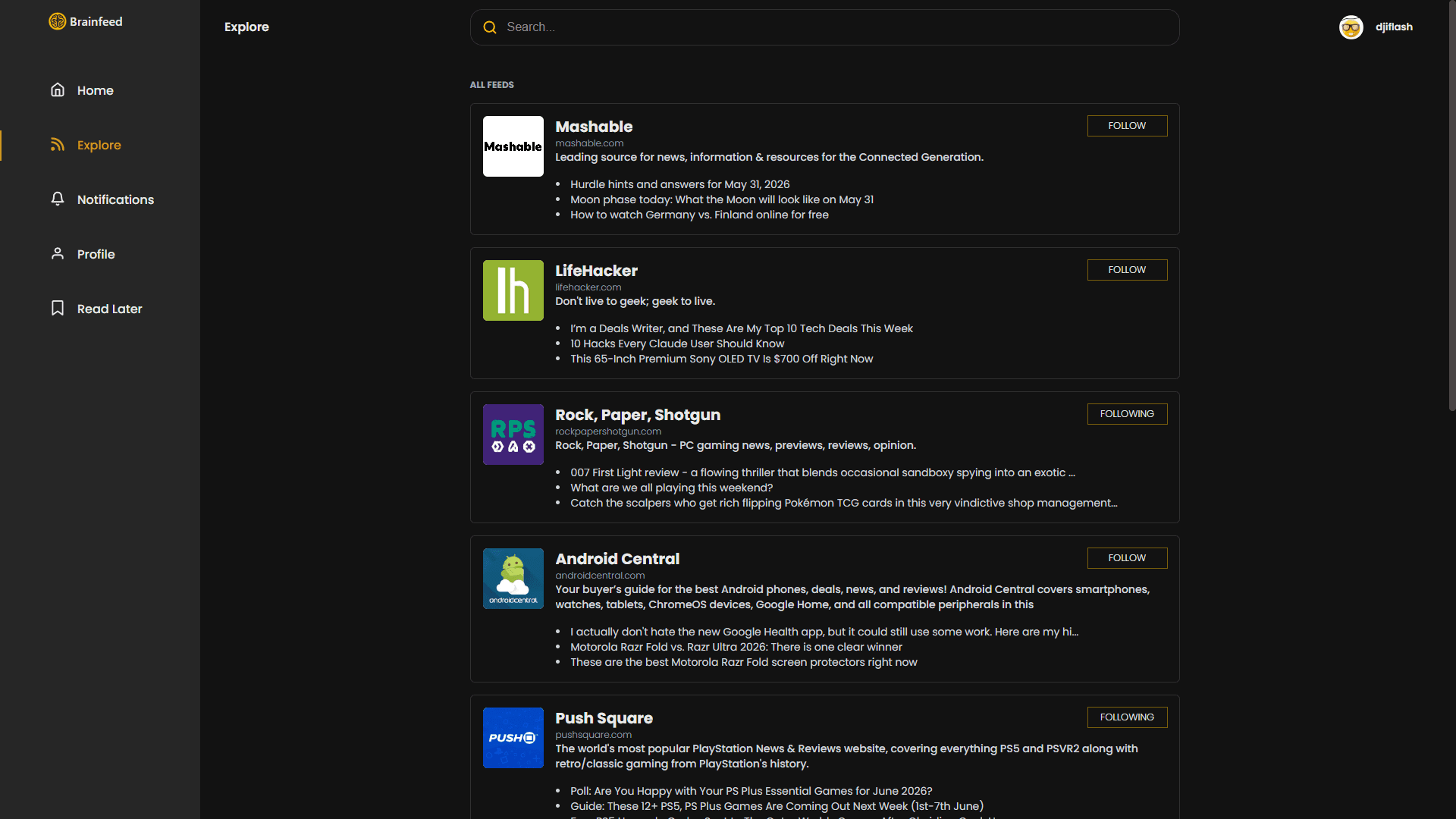The height and width of the screenshot is (819, 1456).
Task: Click the Brainfeed brain logo icon
Action: pos(58,21)
